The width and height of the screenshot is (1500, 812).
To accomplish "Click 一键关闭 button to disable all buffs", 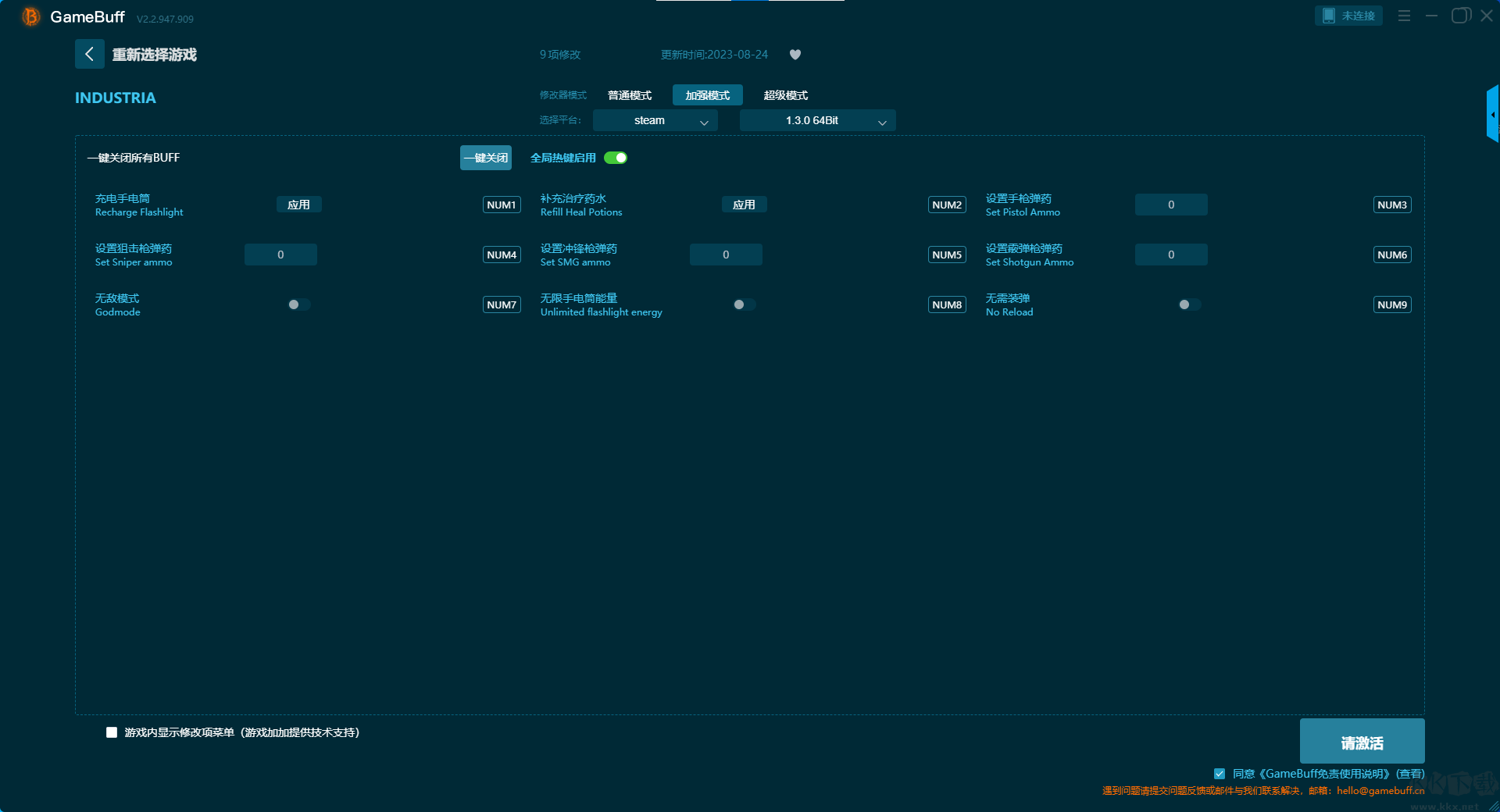I will click(x=486, y=158).
